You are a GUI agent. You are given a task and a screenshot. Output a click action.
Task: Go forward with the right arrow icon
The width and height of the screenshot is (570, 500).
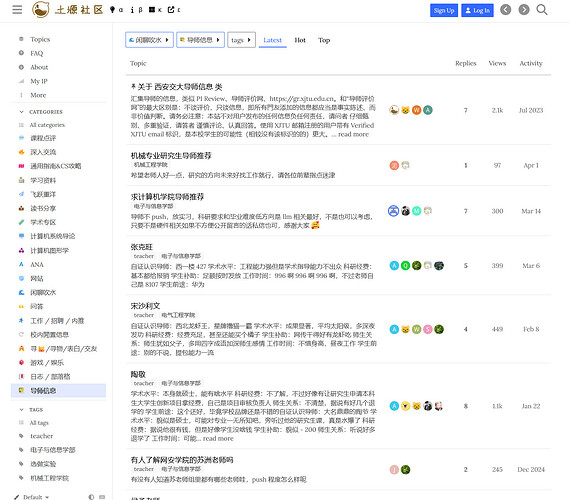coord(523,9)
